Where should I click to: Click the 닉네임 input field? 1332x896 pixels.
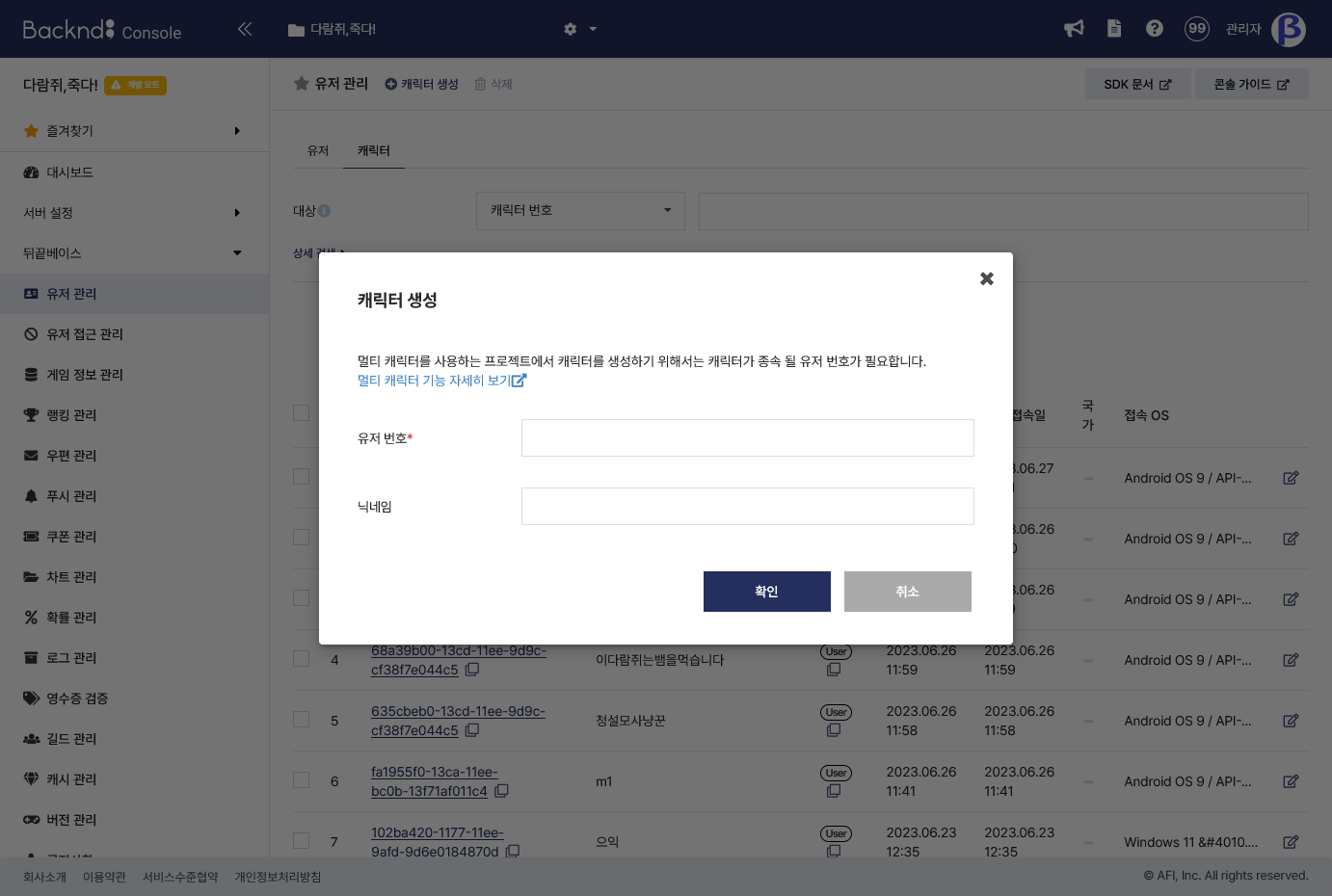point(748,506)
